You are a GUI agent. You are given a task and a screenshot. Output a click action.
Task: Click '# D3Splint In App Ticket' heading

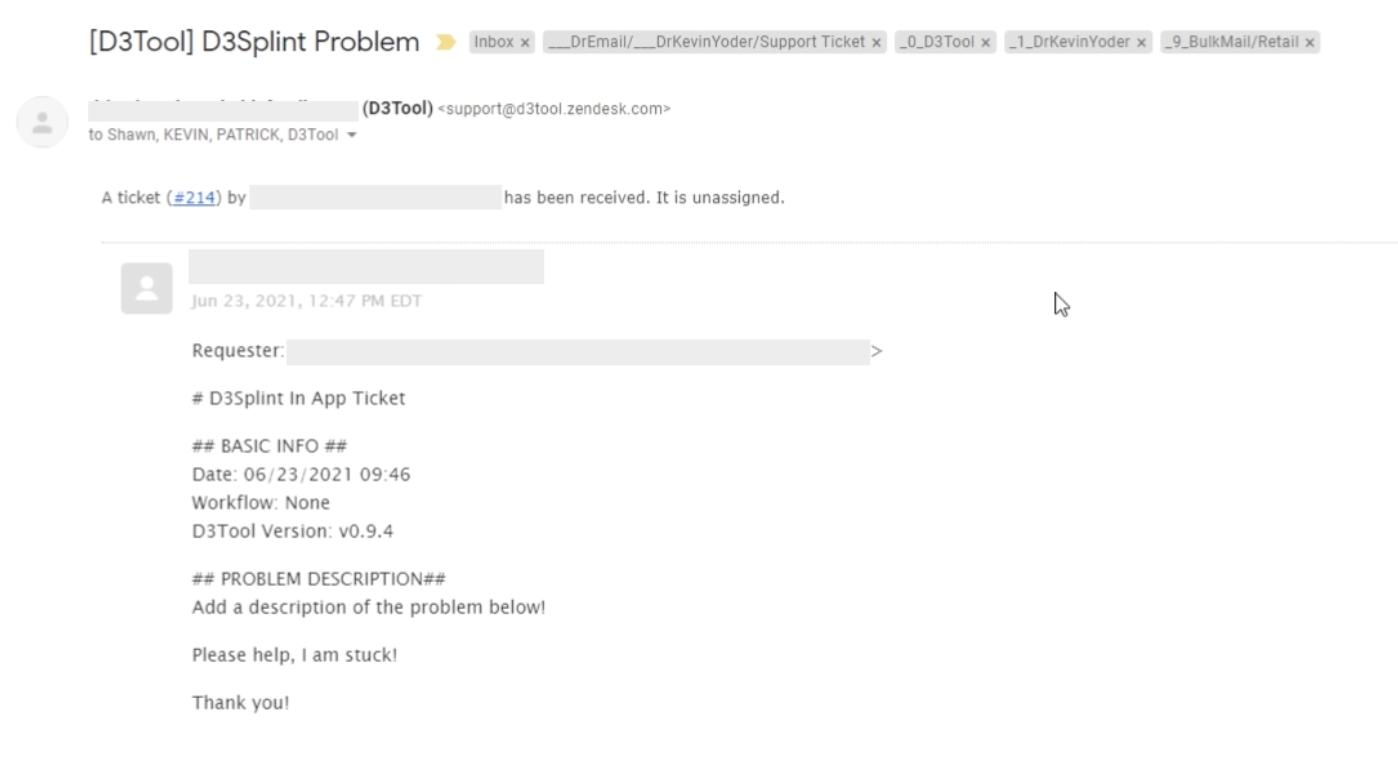pos(299,398)
